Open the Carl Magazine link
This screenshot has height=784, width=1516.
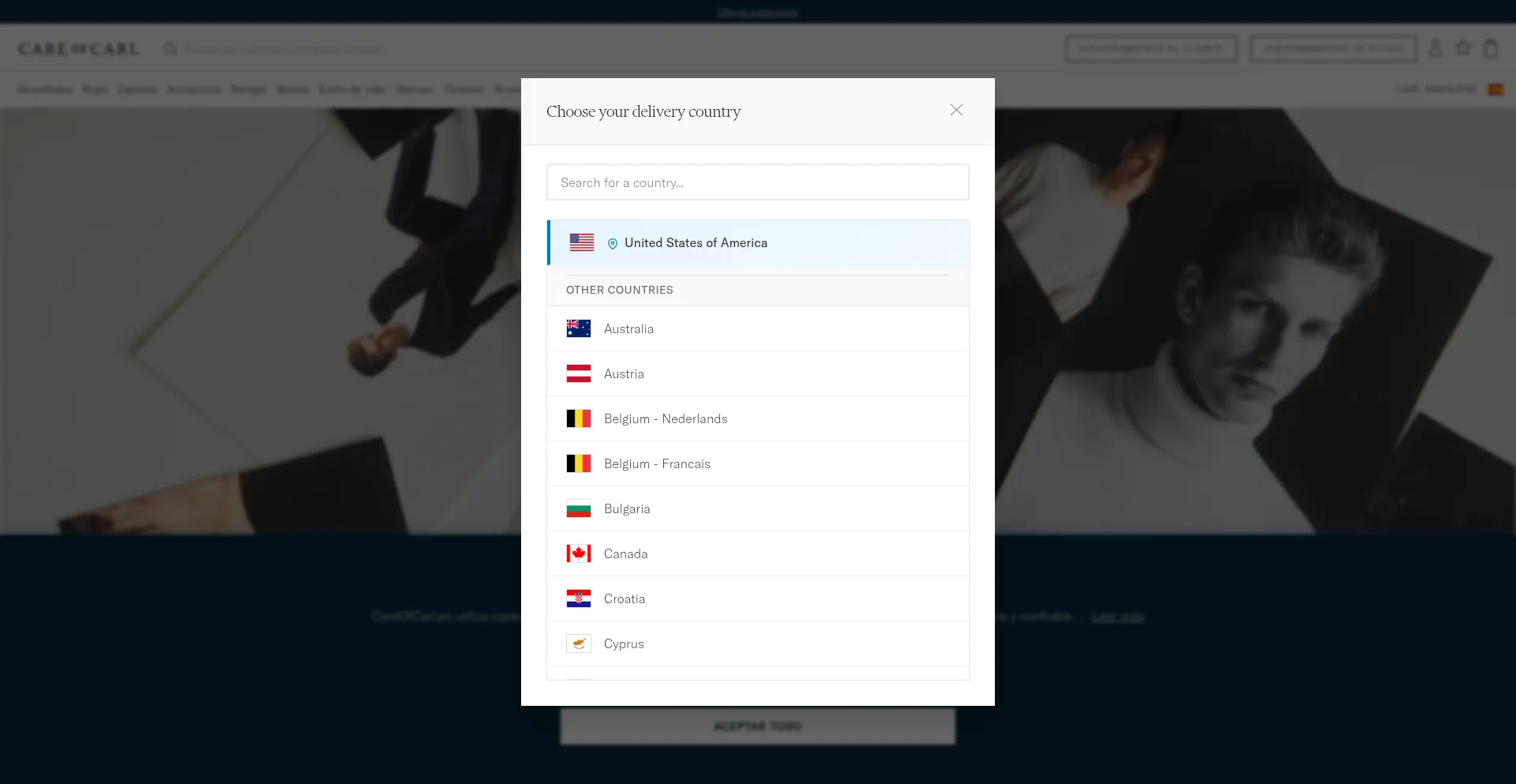[x=1435, y=89]
